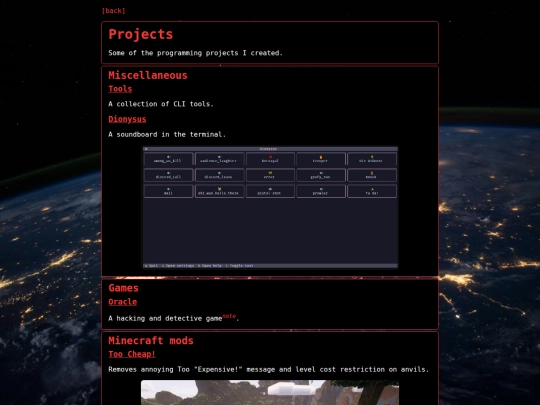Click the mail tile in Dionysus screenshot
This screenshot has height=405, width=540.
(168, 191)
